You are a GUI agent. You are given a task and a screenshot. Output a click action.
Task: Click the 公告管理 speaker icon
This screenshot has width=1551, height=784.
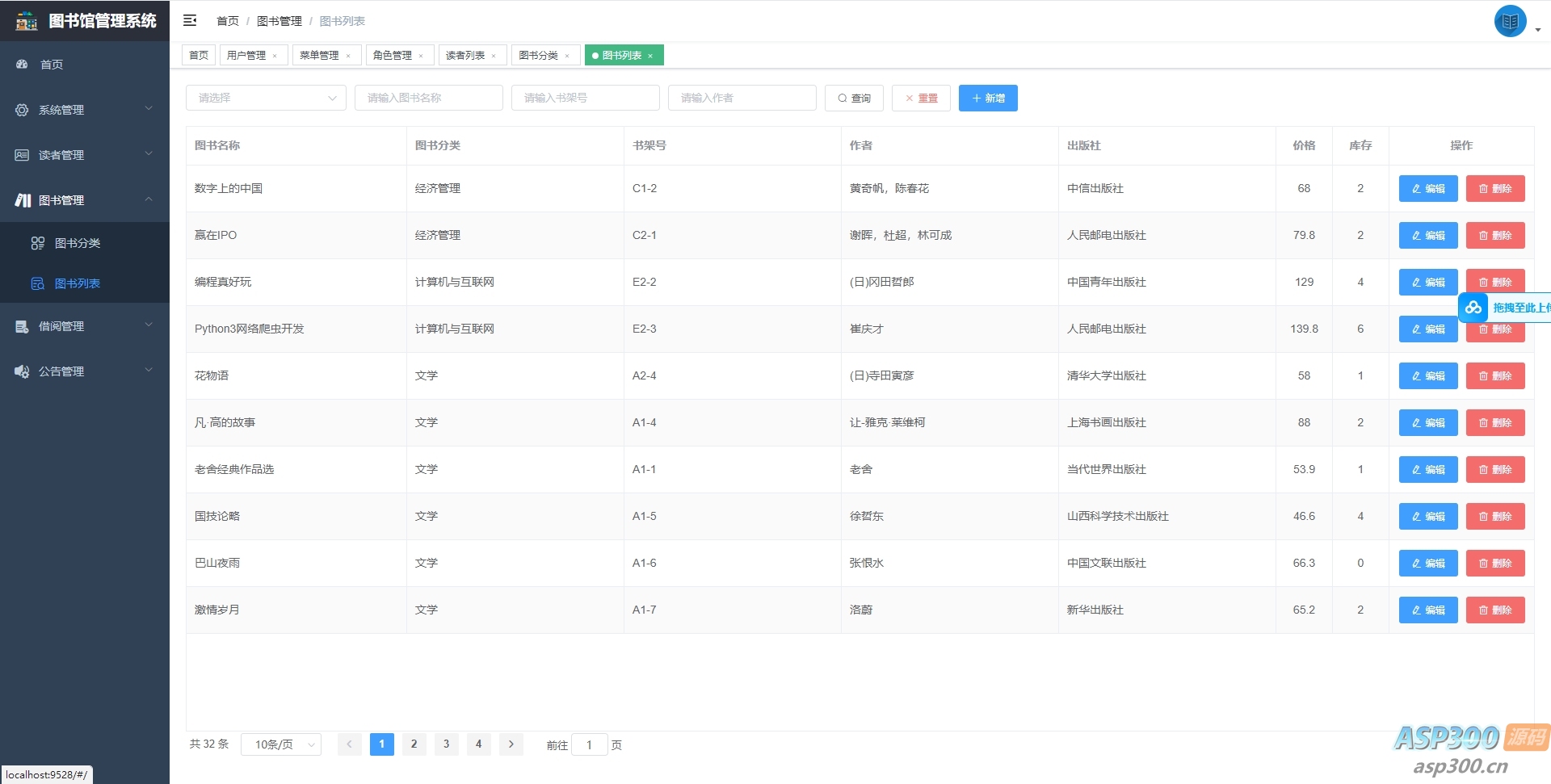(21, 371)
